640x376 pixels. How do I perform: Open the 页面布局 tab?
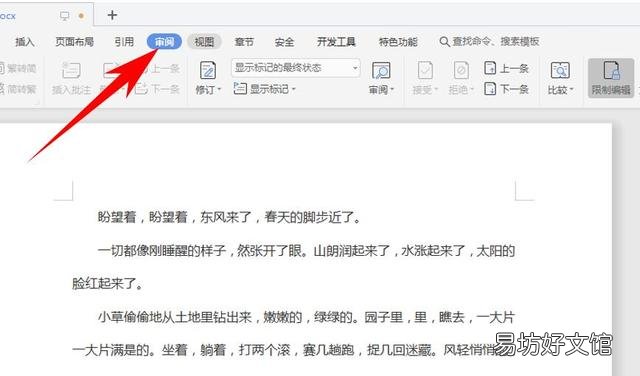pos(74,42)
